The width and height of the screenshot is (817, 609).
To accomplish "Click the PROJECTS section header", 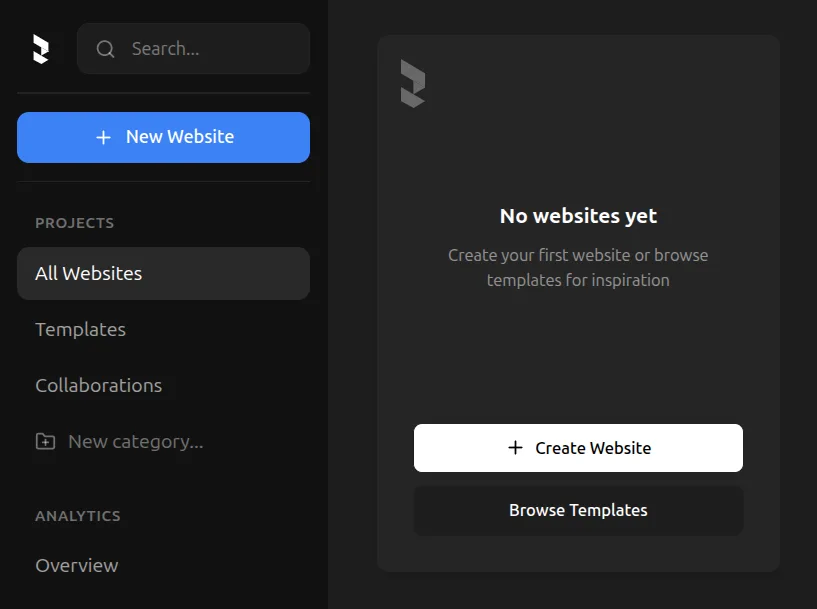I will pyautogui.click(x=75, y=223).
